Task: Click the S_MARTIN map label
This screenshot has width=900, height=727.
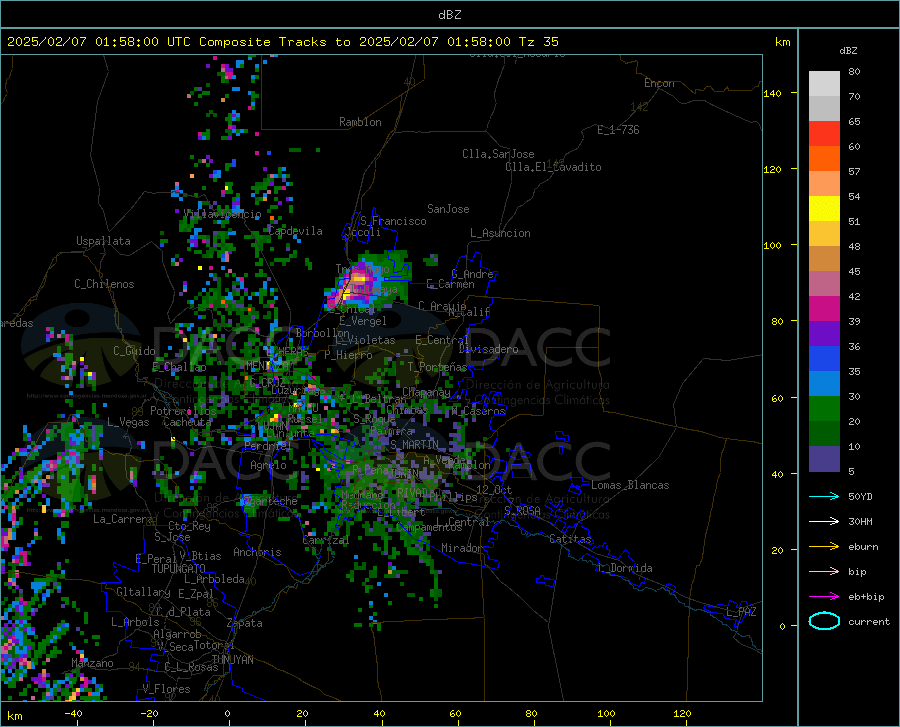Action: point(414,445)
